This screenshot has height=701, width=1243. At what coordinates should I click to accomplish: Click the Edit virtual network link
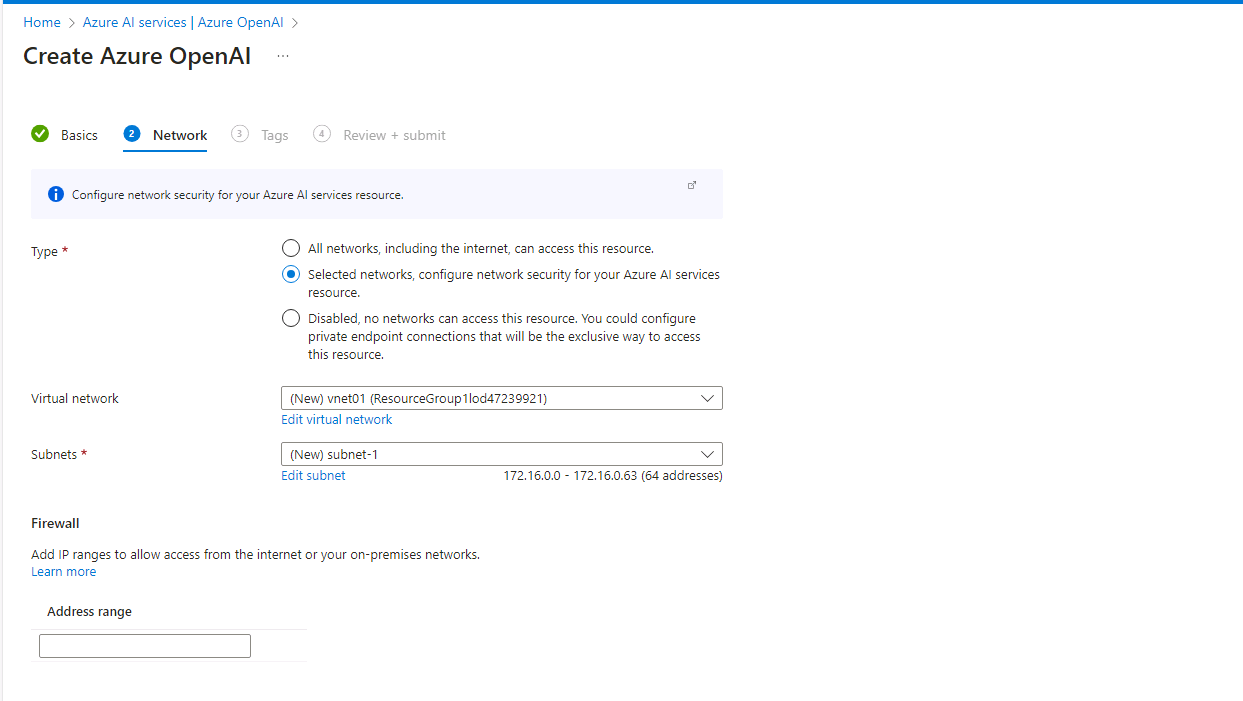pos(337,420)
